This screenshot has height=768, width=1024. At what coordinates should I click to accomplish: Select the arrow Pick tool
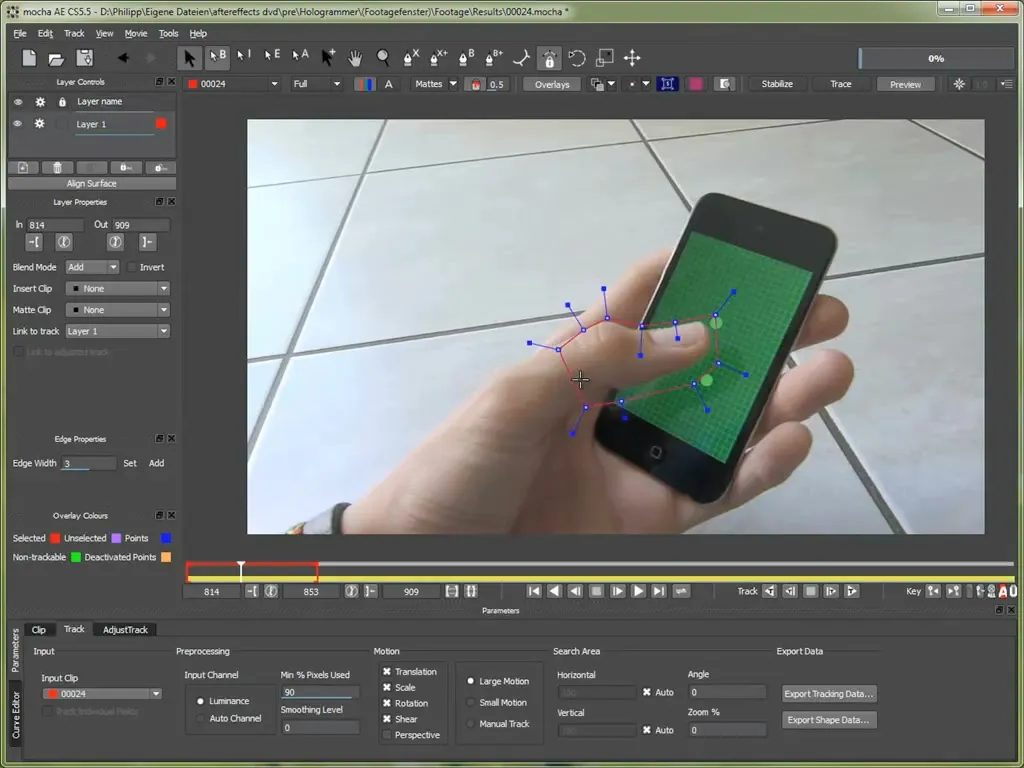pyautogui.click(x=189, y=58)
